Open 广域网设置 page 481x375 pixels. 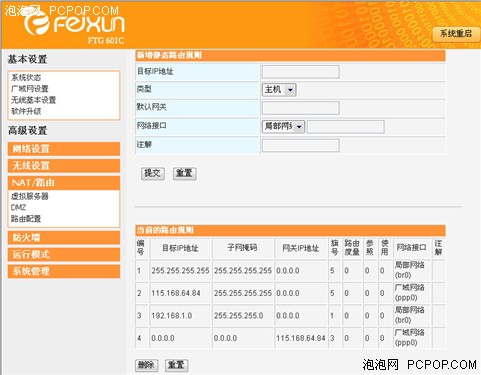click(30, 89)
